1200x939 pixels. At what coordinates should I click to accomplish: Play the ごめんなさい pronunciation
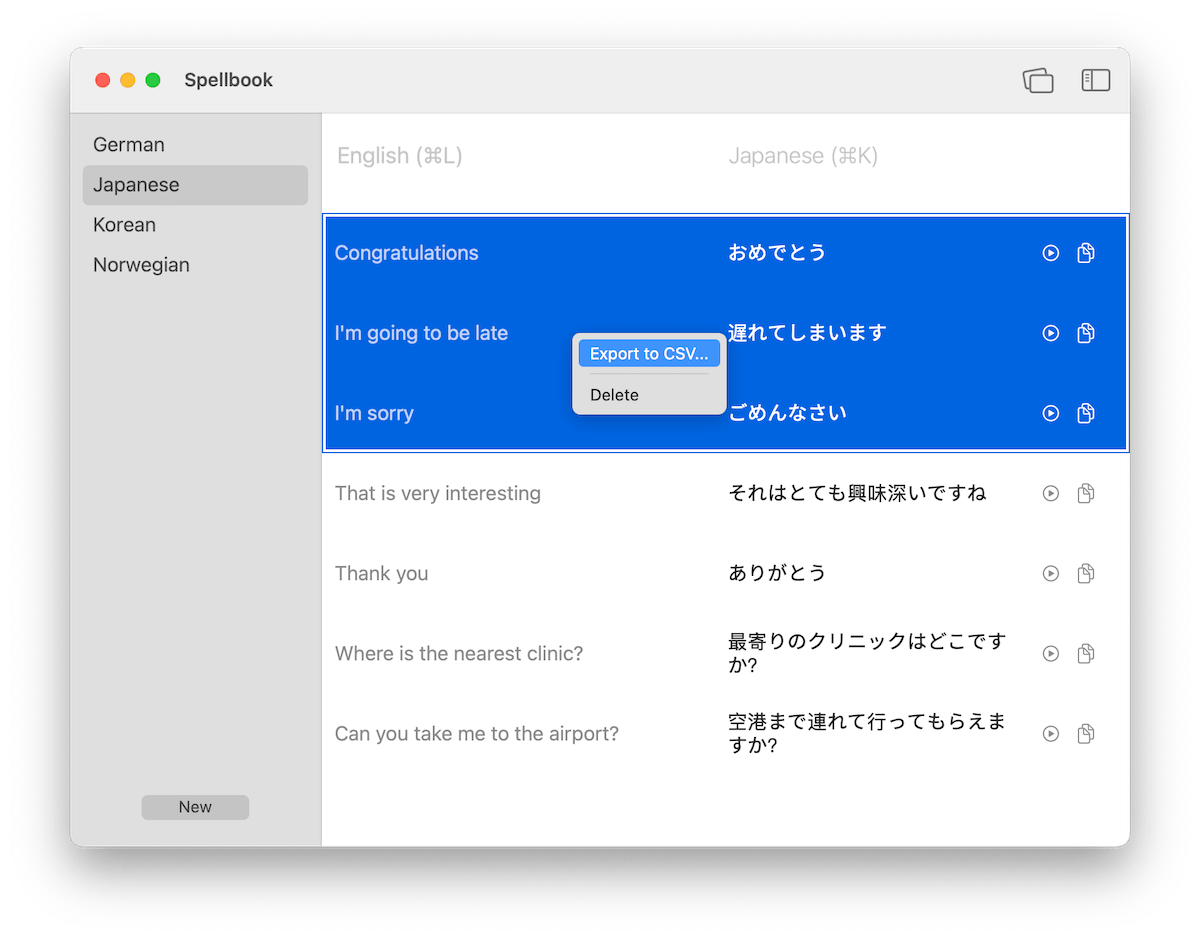coord(1050,413)
